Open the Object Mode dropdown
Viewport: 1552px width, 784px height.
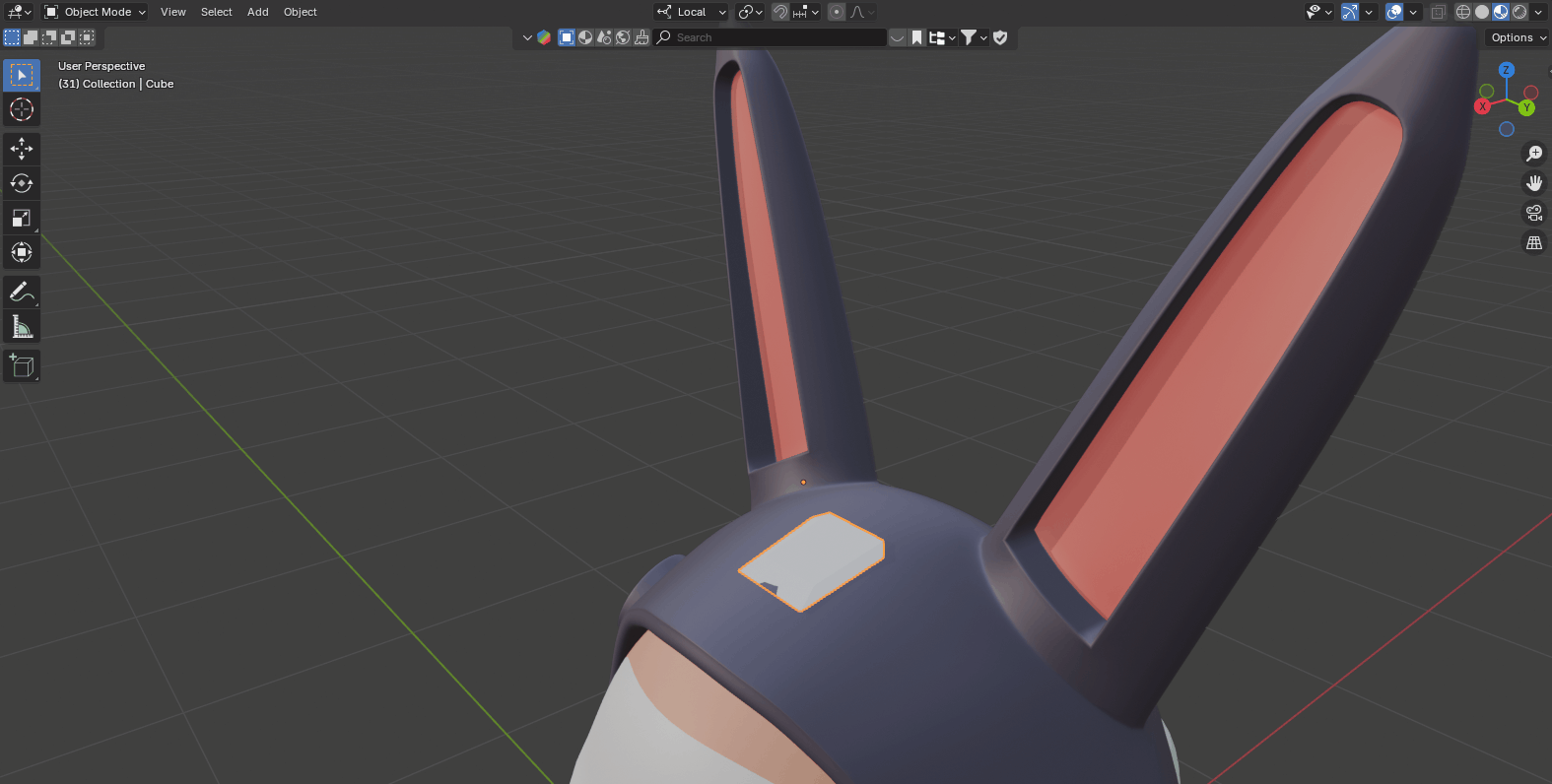point(95,12)
